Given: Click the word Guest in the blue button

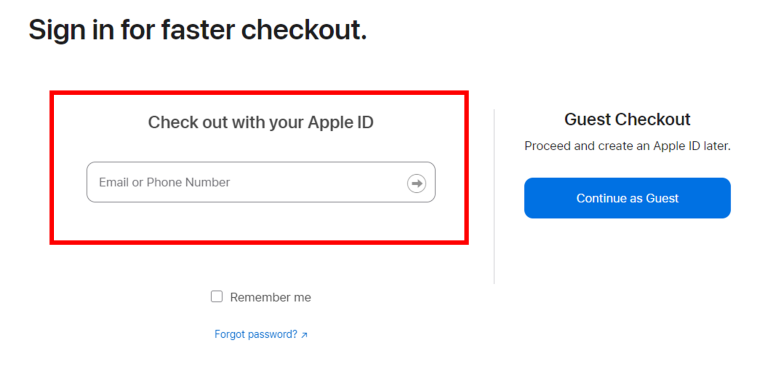Looking at the screenshot, I should tap(662, 198).
